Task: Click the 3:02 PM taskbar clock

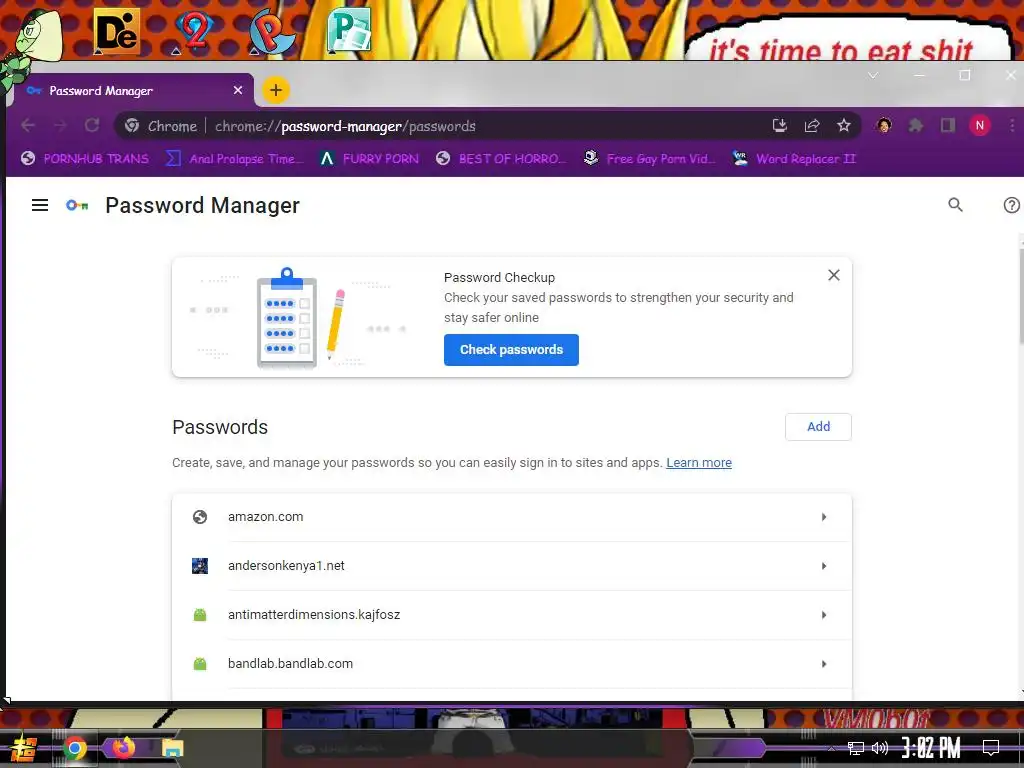Action: (x=931, y=748)
